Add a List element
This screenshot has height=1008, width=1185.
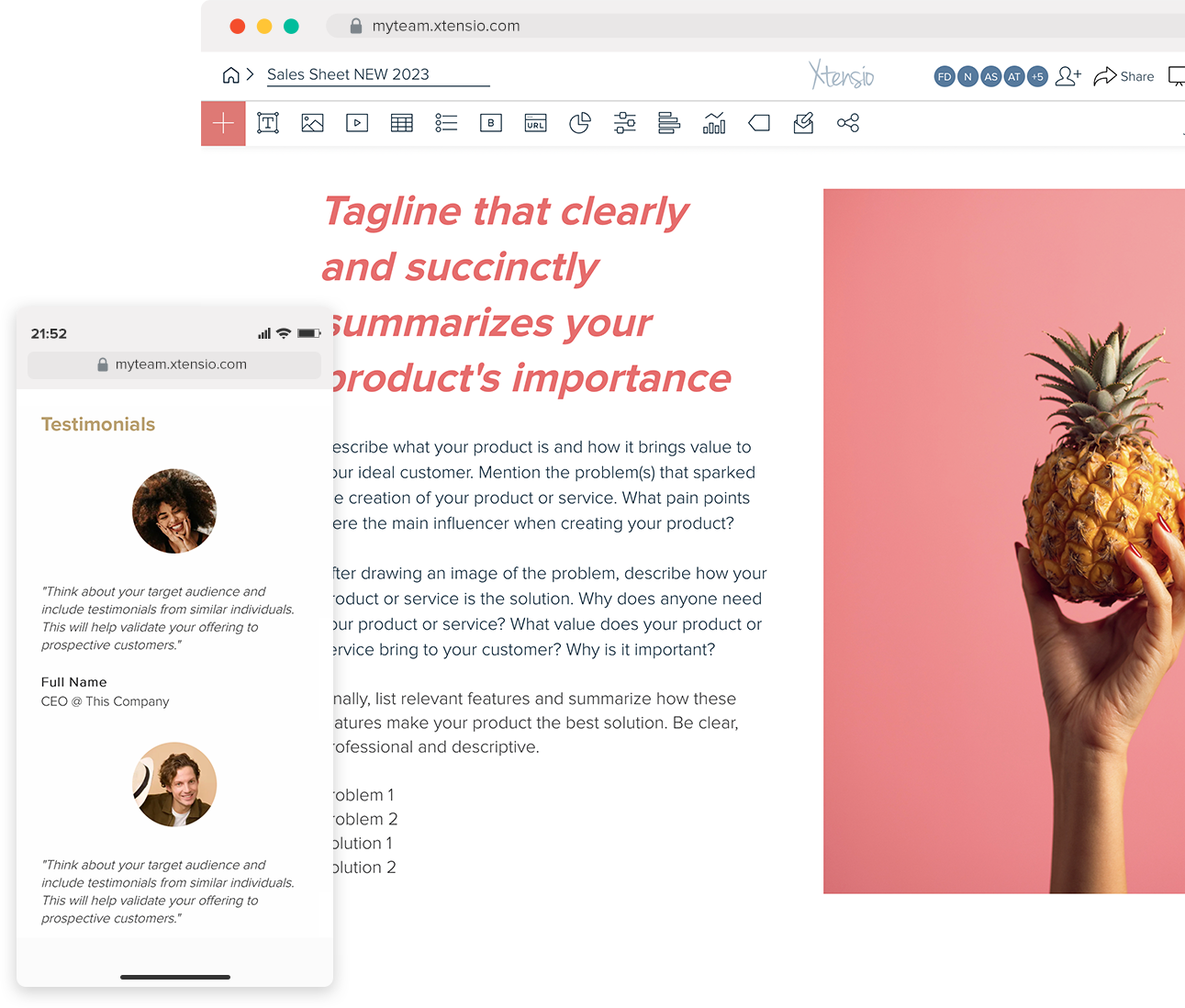[x=446, y=122]
